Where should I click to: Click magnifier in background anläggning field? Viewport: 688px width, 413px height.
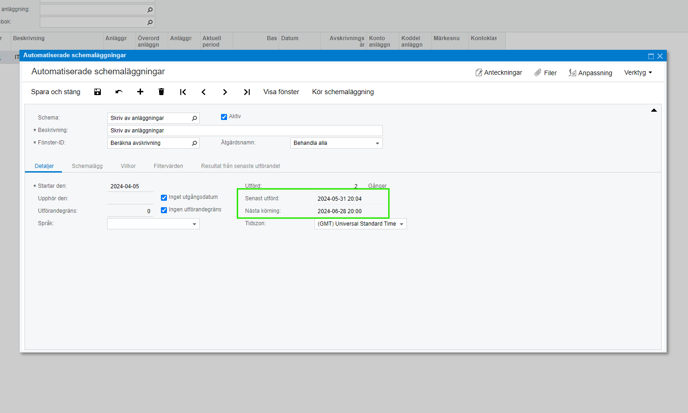pos(150,10)
